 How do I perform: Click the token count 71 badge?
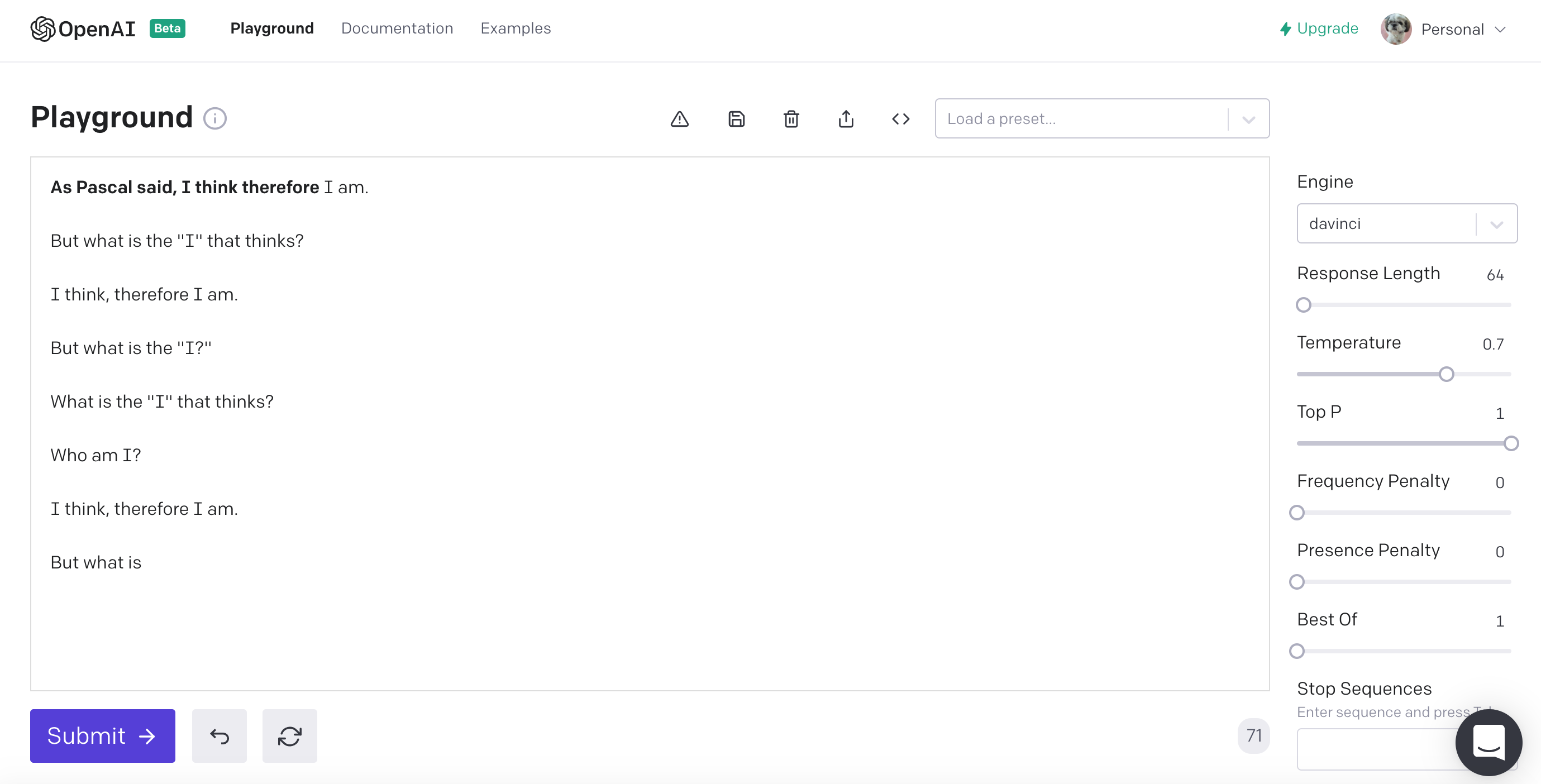(1253, 735)
